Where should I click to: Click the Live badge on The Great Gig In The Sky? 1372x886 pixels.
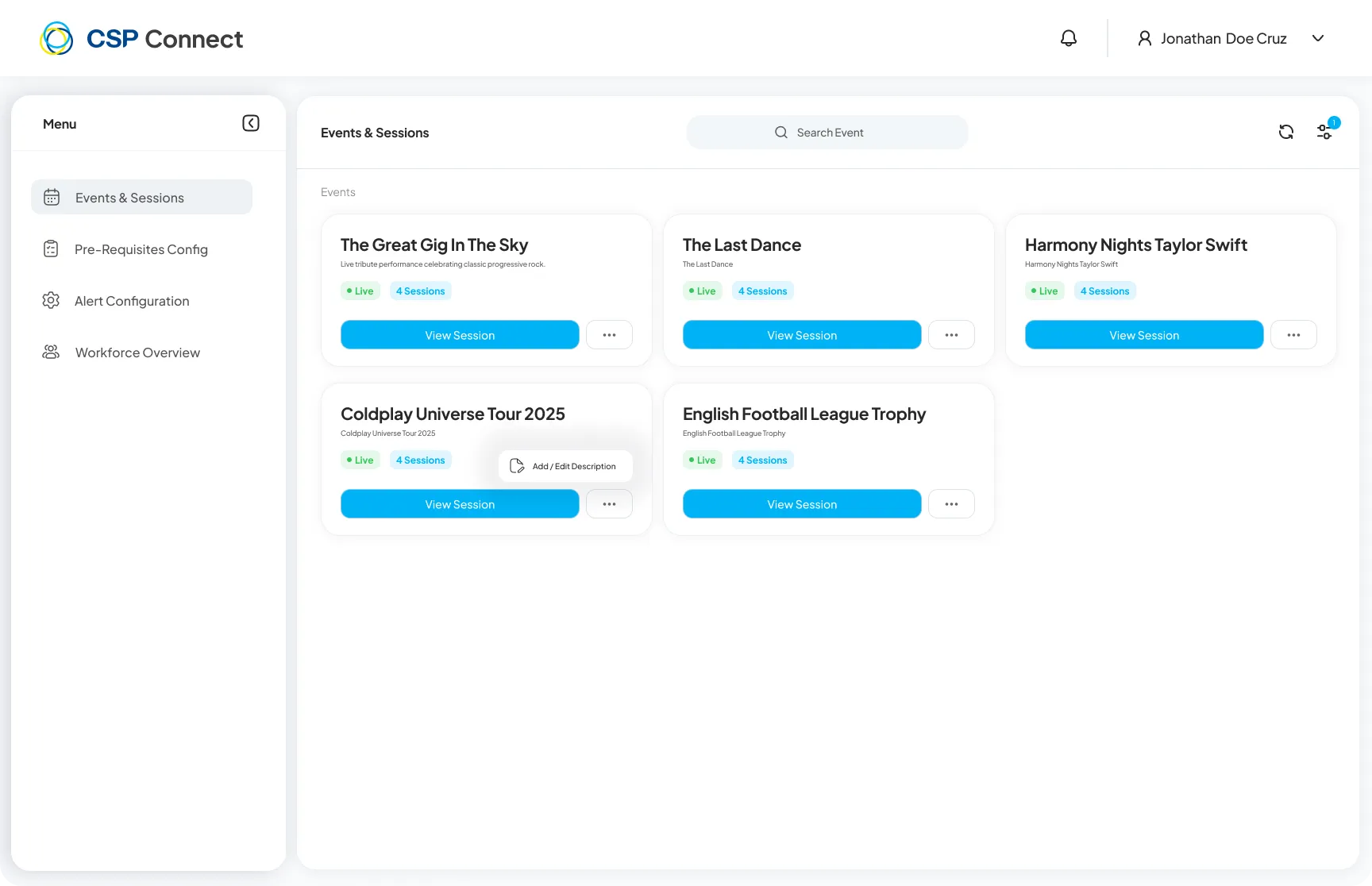(x=360, y=291)
